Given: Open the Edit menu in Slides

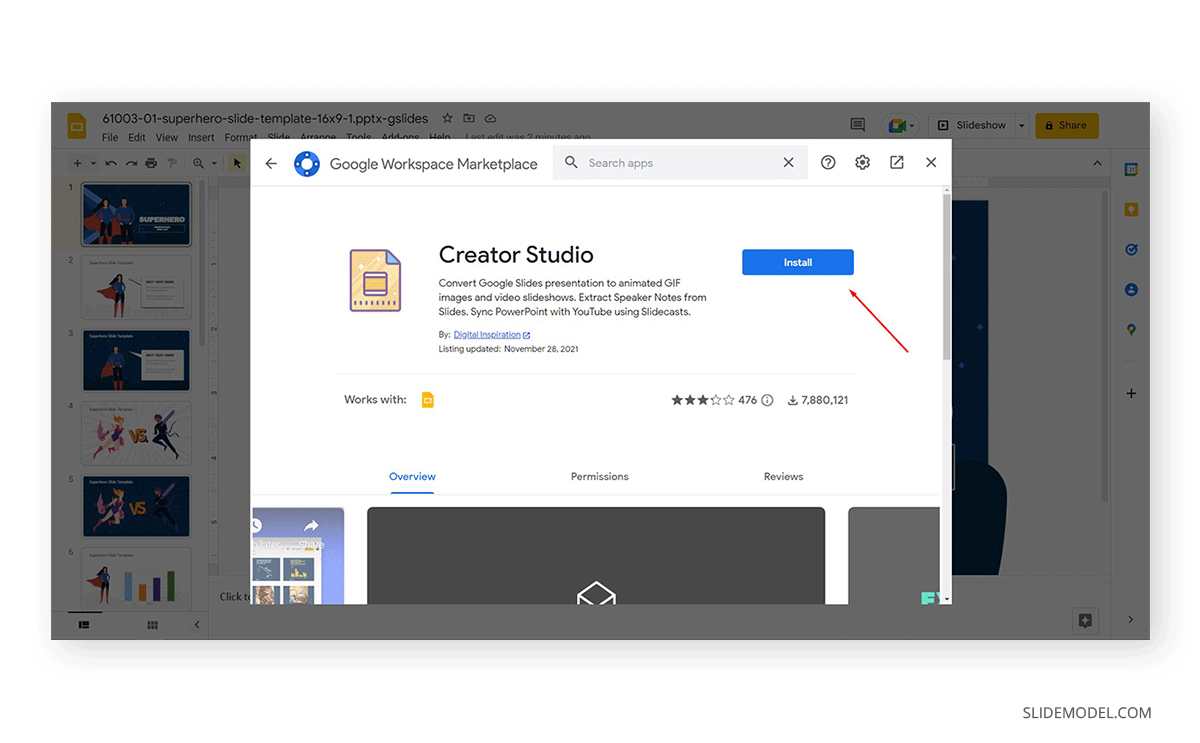Looking at the screenshot, I should pos(137,137).
